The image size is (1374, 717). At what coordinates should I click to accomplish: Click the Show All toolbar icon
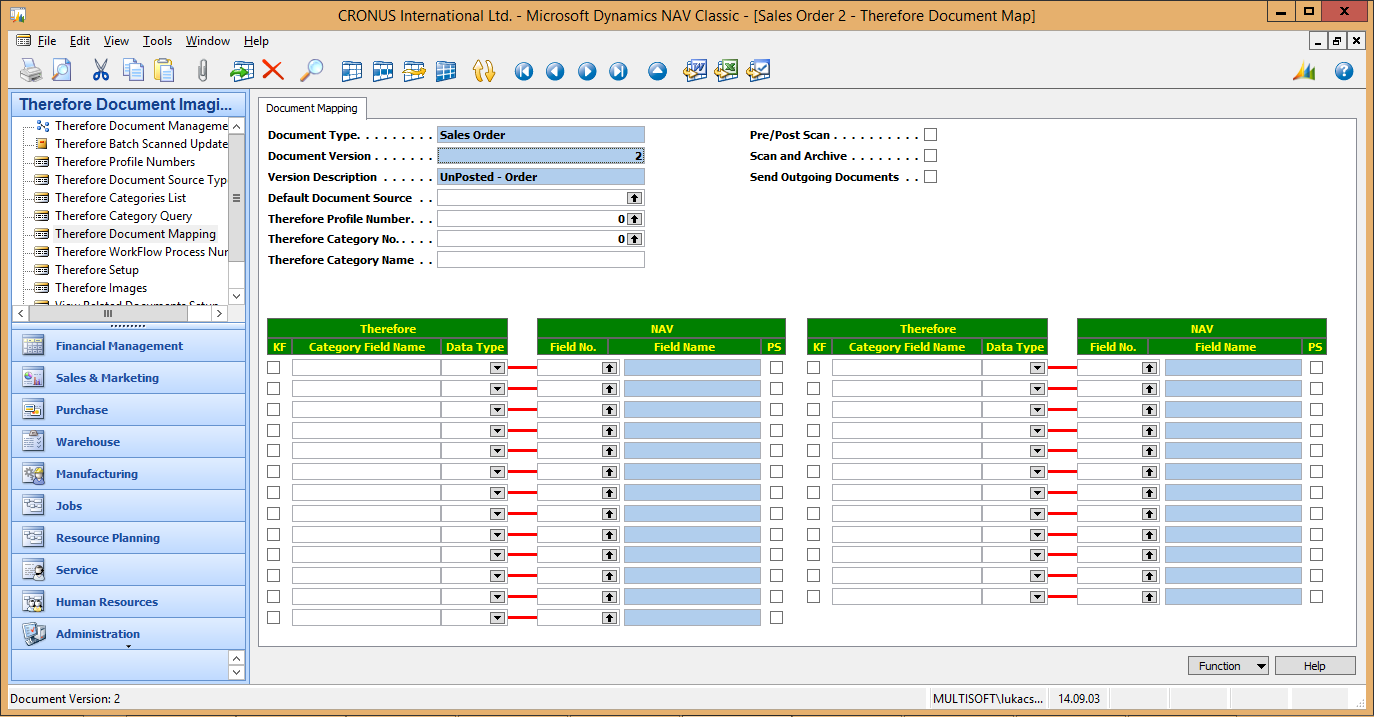tap(446, 70)
